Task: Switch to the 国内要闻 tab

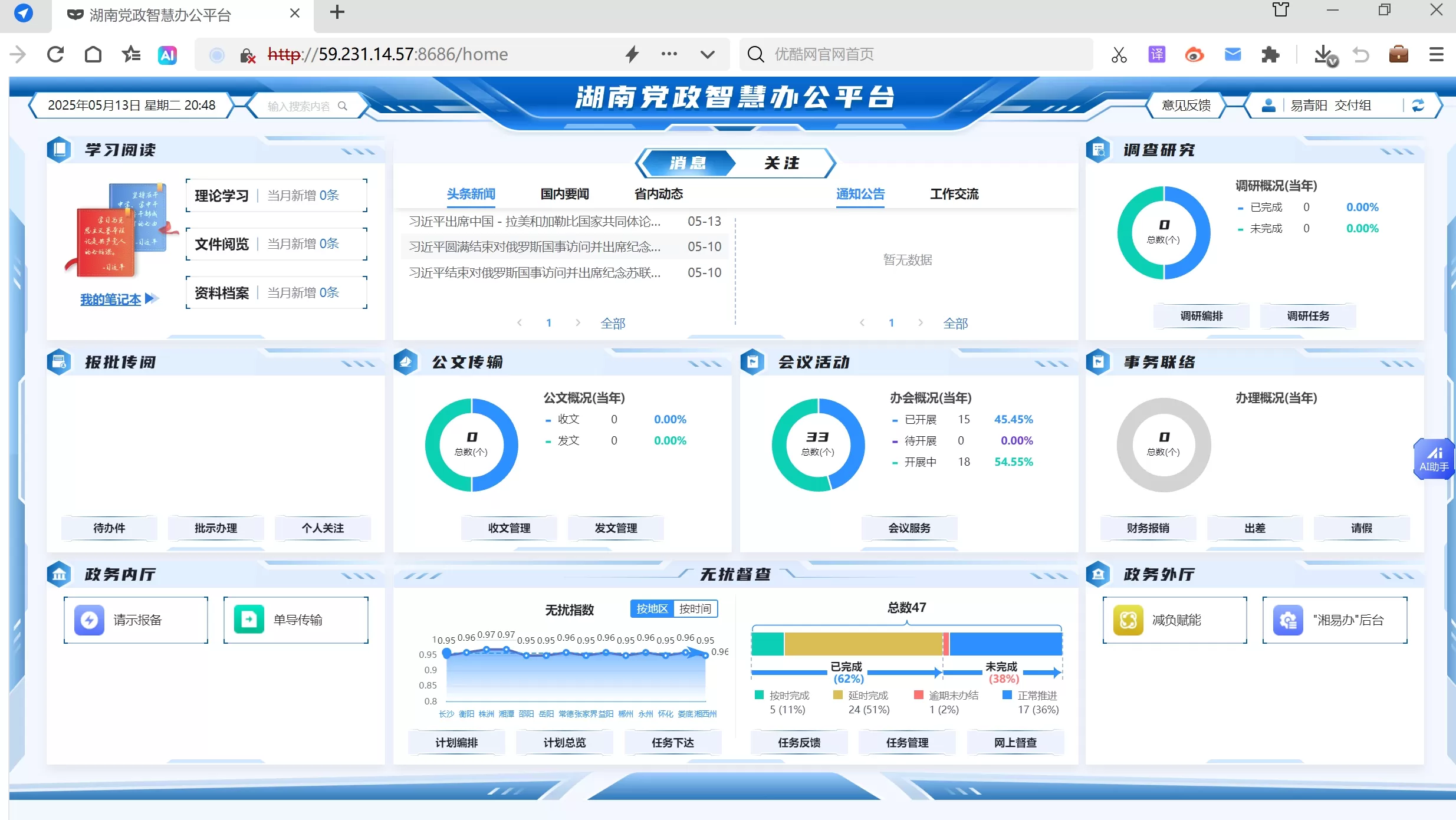Action: tap(564, 194)
